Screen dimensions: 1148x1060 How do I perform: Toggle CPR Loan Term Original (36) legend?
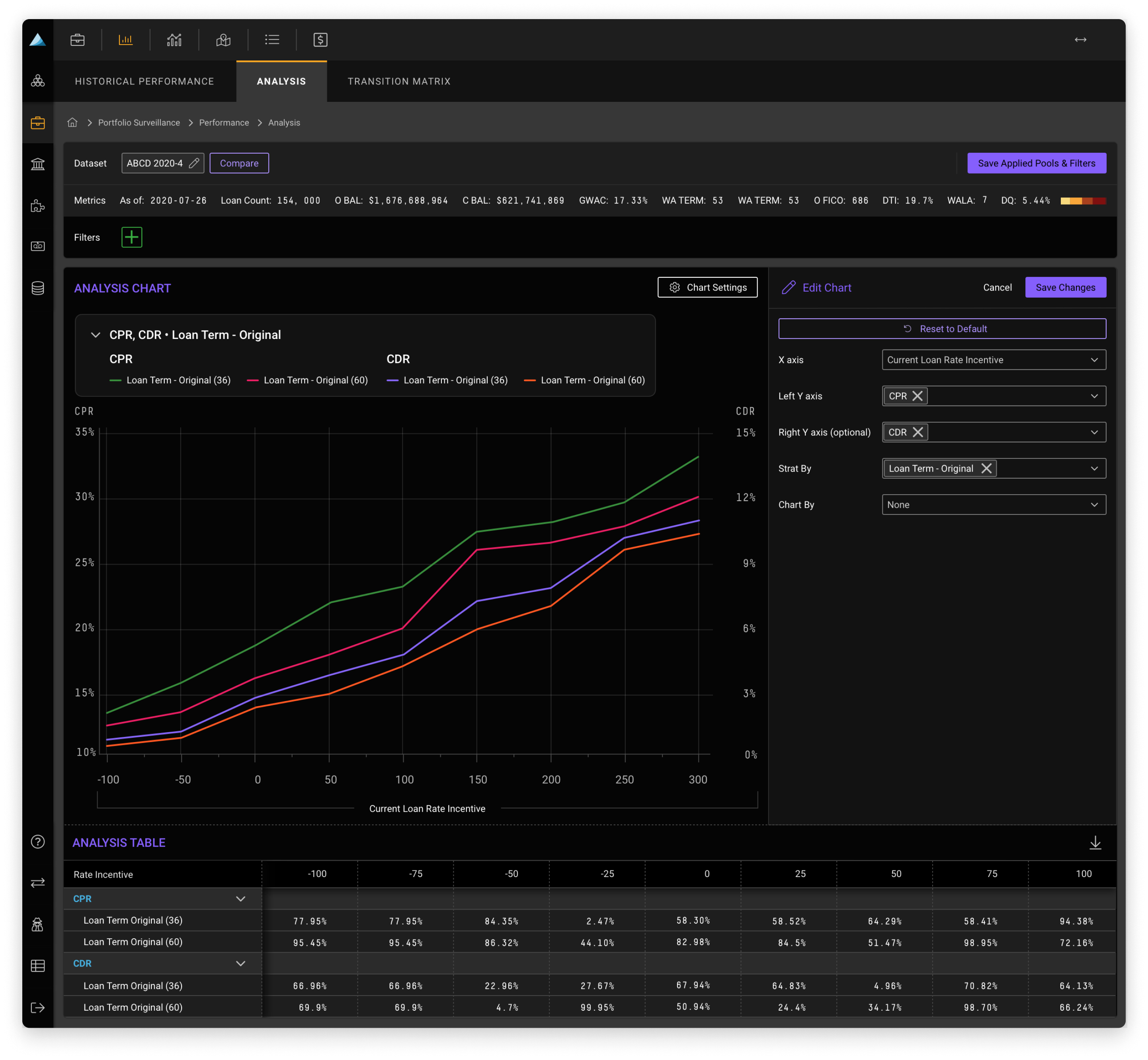pos(170,380)
